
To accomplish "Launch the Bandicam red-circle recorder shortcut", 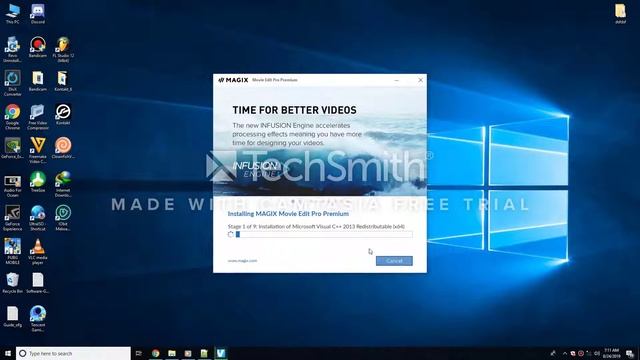I will tap(38, 47).
